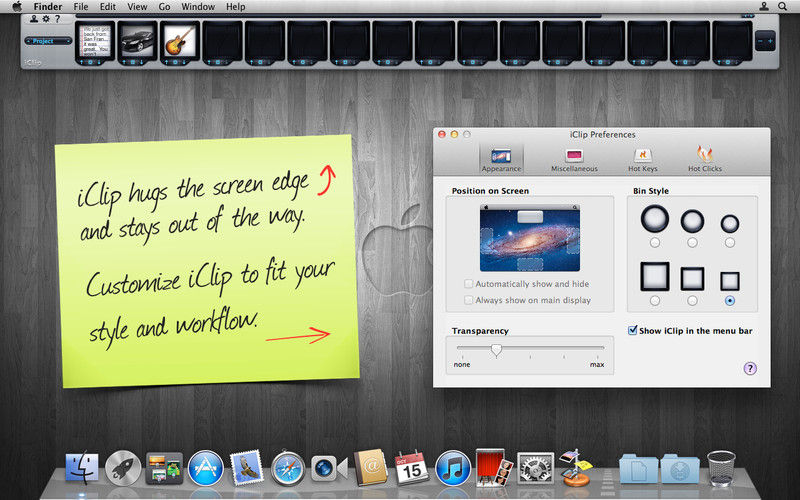Open System Preferences gears in Dock
The image size is (800, 500).
point(535,467)
